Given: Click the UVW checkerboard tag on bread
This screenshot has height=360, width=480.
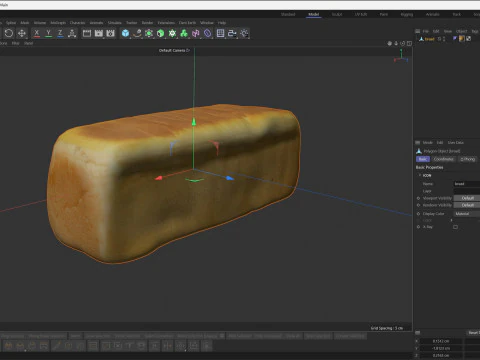Looking at the screenshot, I should point(468,39).
